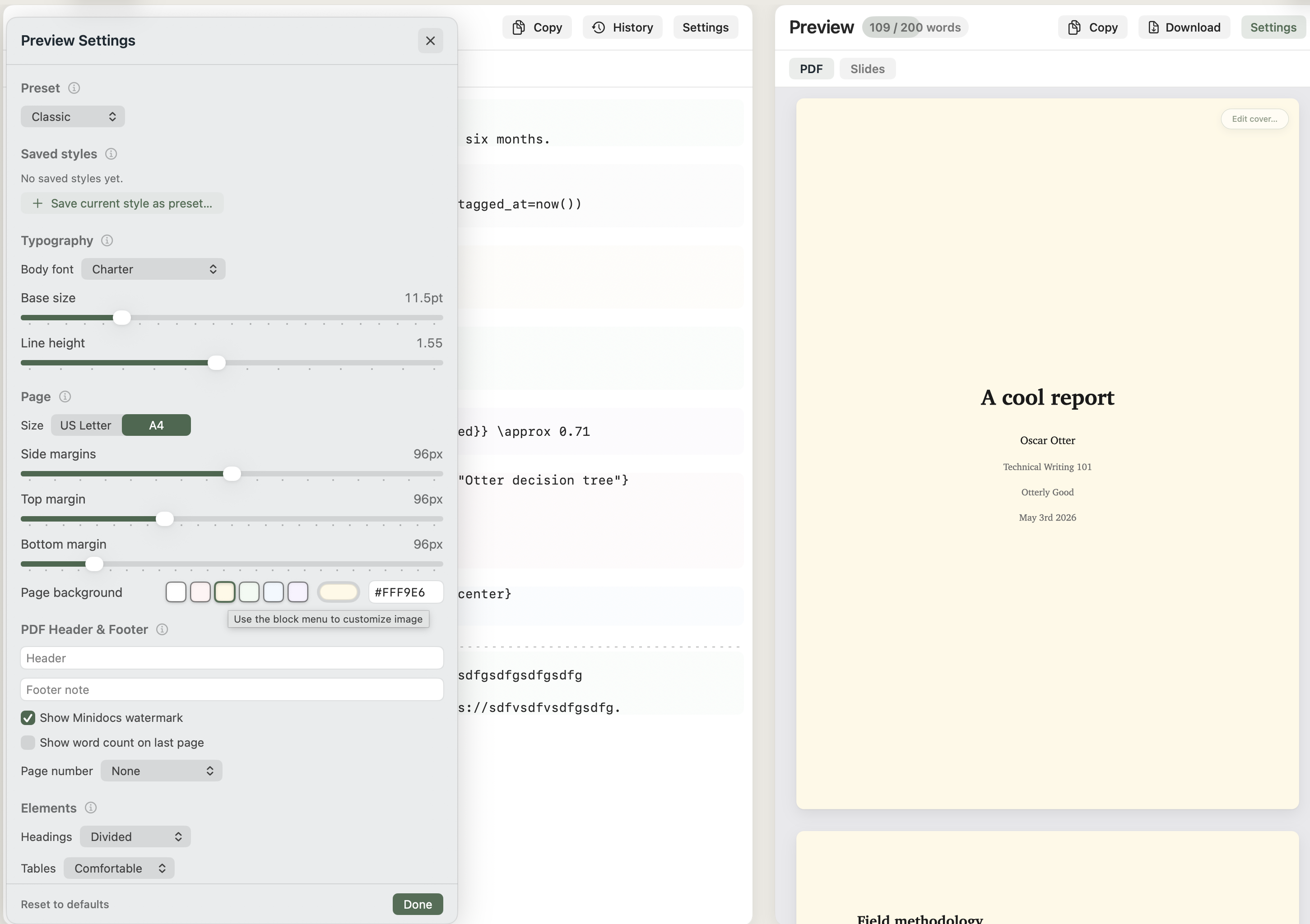
Task: Click the 109 / 200 words counter
Action: coord(915,28)
